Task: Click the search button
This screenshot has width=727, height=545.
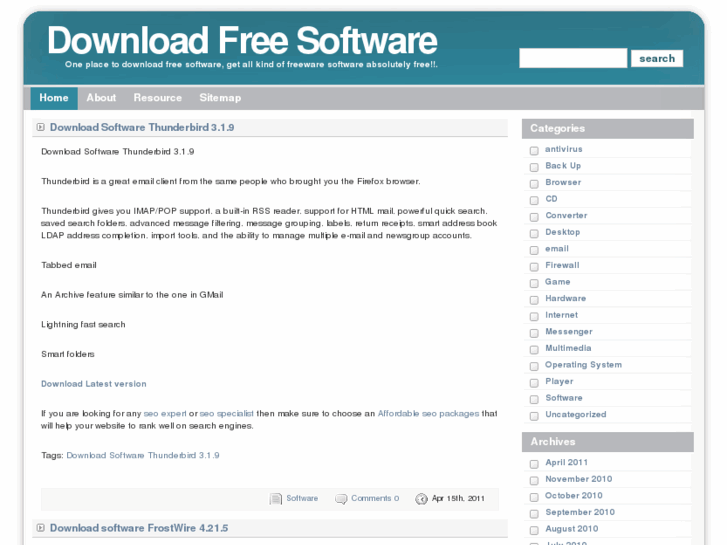Action: pos(657,58)
